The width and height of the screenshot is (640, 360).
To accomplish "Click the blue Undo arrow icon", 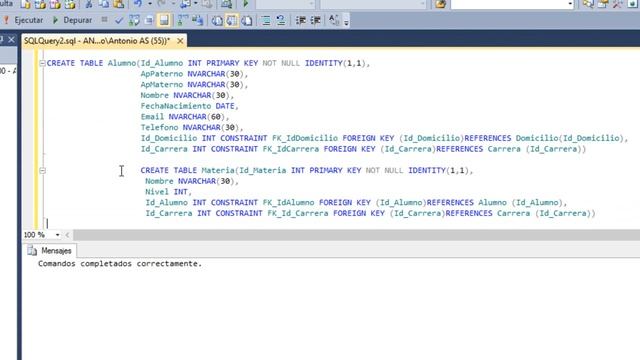I will [x=138, y=4].
